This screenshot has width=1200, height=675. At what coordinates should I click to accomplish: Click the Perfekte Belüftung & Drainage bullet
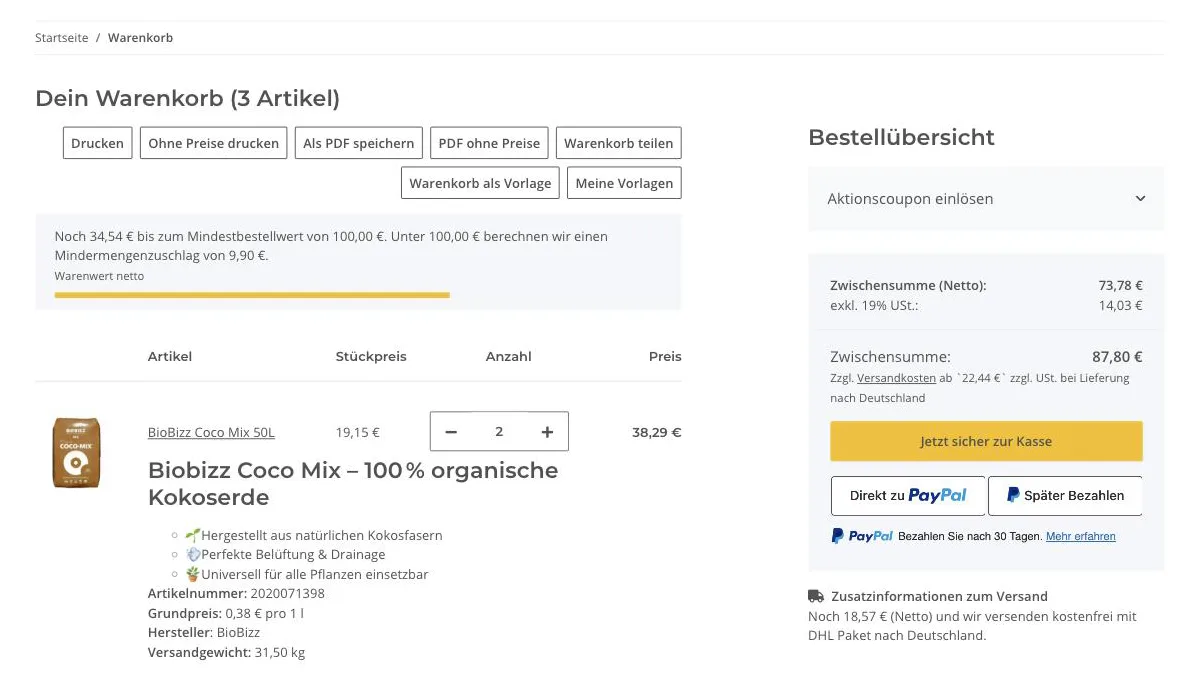click(x=285, y=554)
